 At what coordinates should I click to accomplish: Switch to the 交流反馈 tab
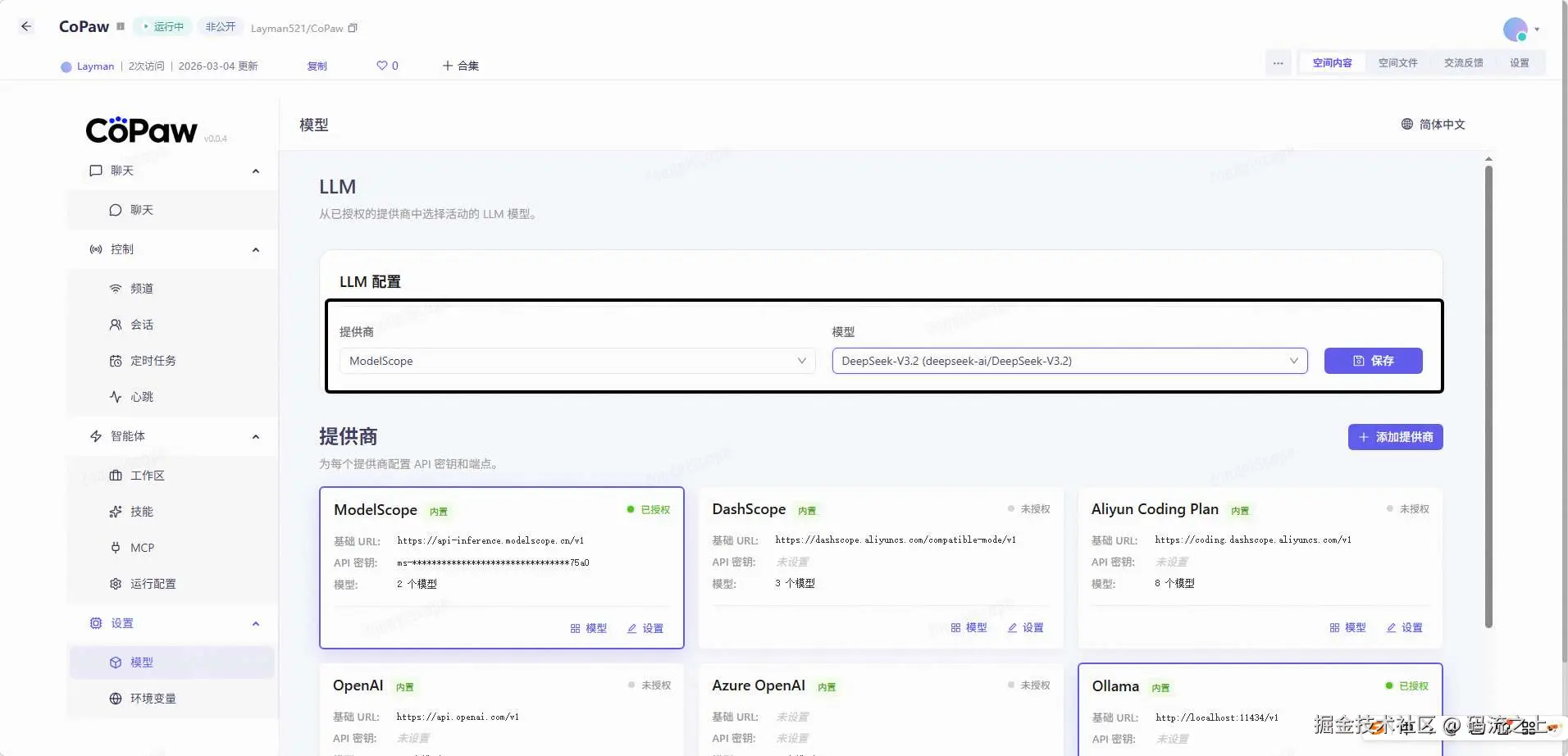pos(1463,63)
